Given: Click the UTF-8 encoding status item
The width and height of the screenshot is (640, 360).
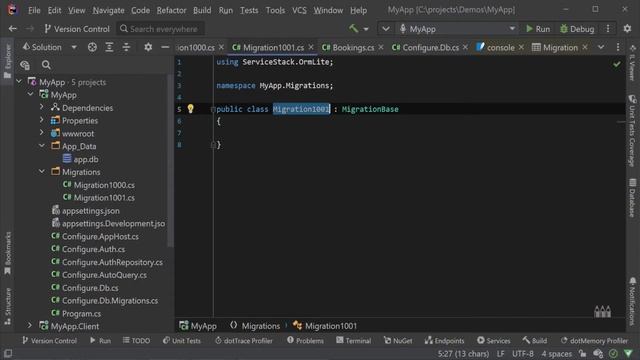Looking at the screenshot, I should (x=523, y=353).
